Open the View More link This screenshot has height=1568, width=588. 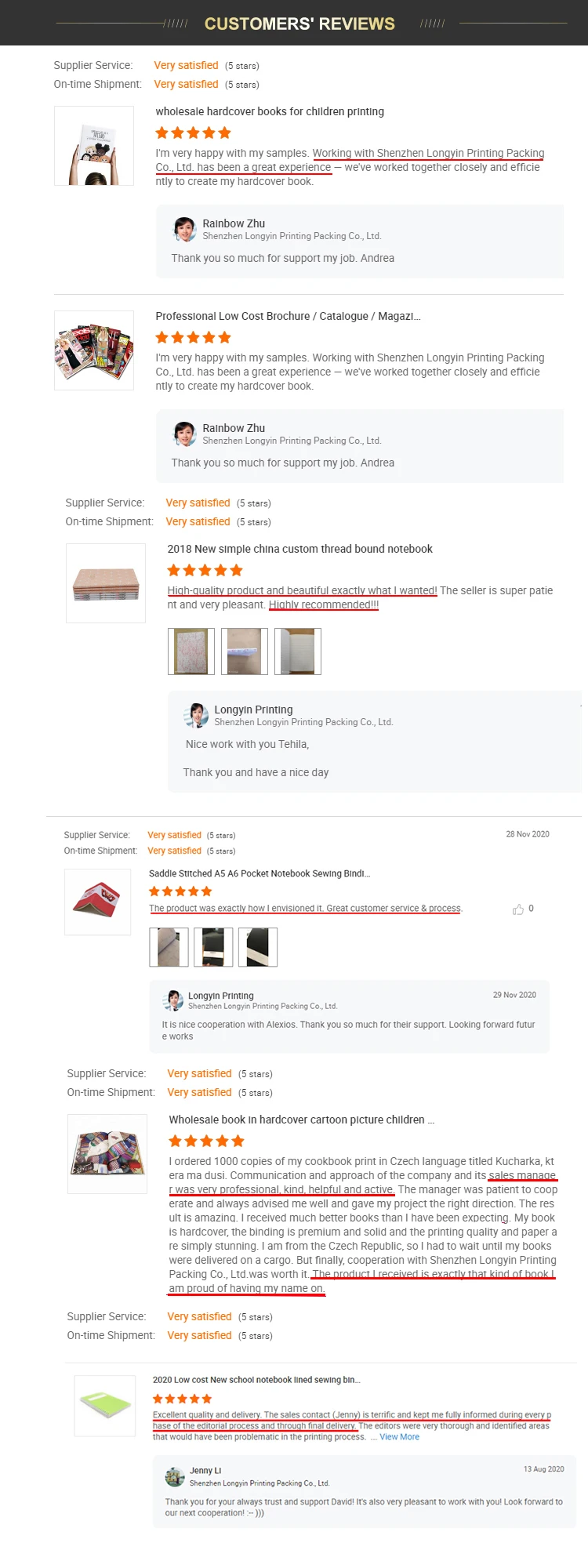pyautogui.click(x=399, y=1437)
